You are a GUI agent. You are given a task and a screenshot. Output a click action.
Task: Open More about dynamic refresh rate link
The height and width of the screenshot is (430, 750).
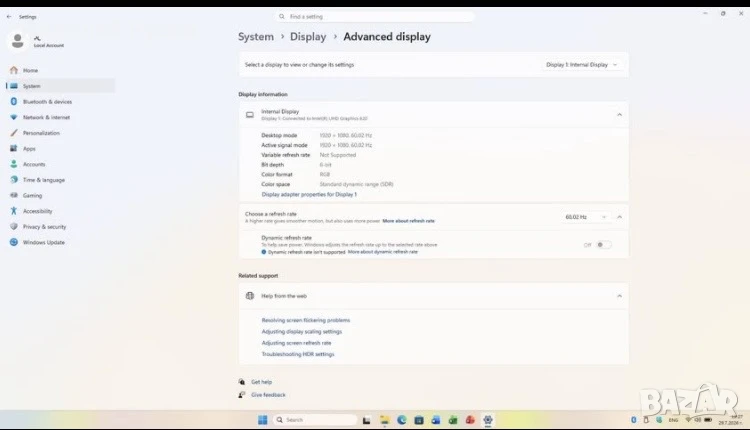pyautogui.click(x=383, y=252)
